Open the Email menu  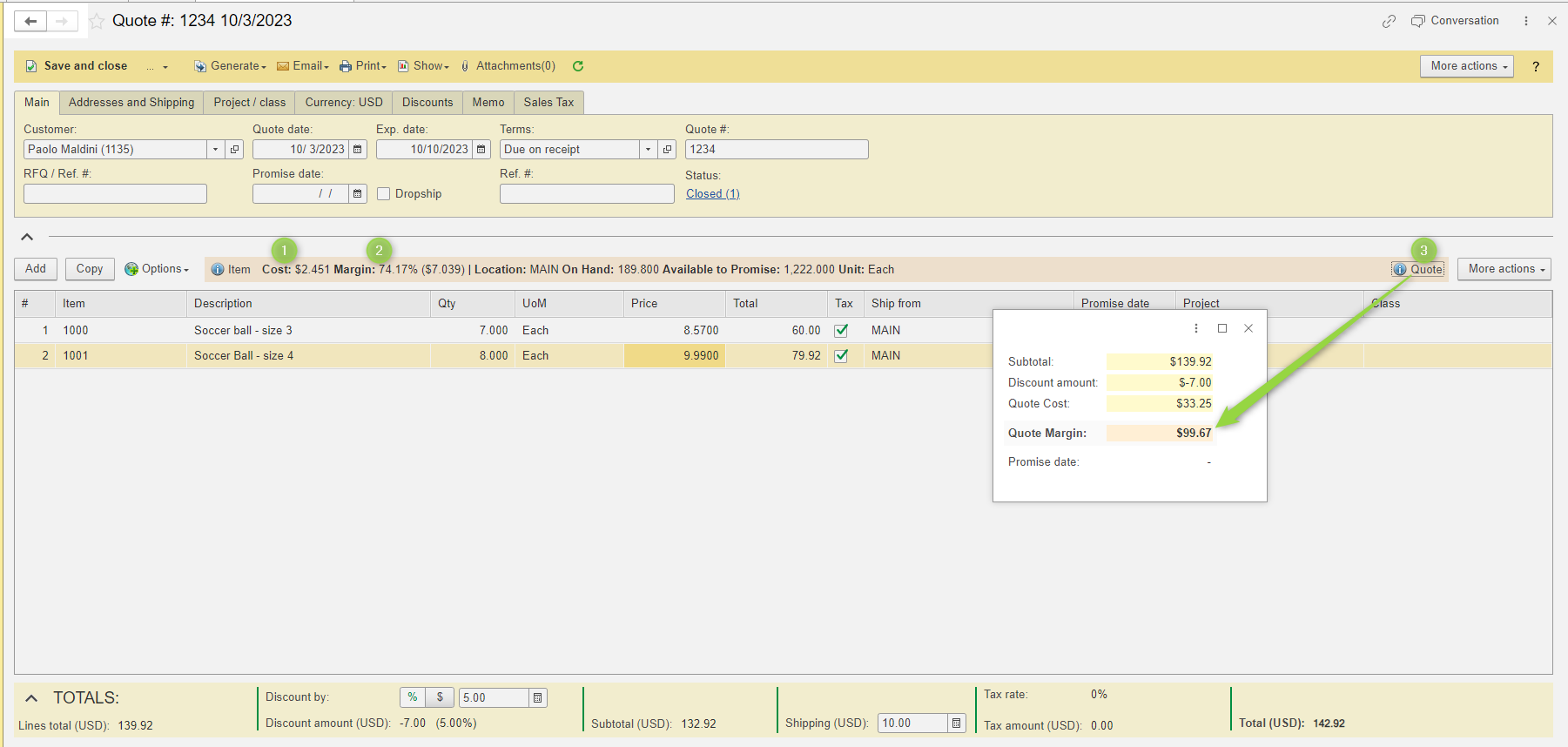pos(303,66)
